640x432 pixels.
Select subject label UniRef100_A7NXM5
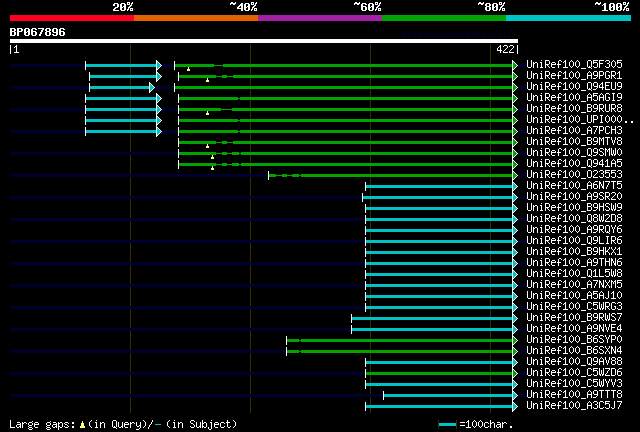point(574,285)
